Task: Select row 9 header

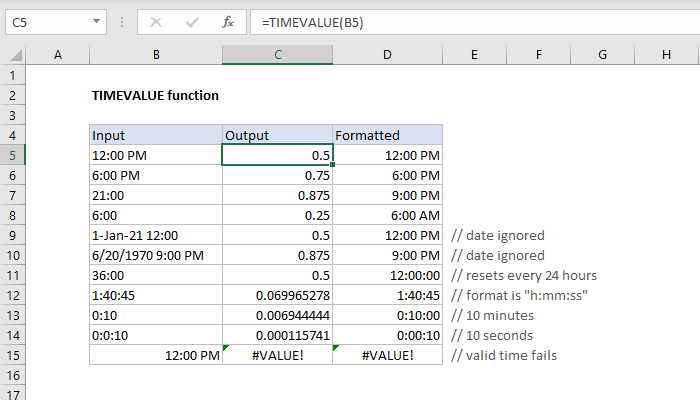Action: pyautogui.click(x=12, y=235)
